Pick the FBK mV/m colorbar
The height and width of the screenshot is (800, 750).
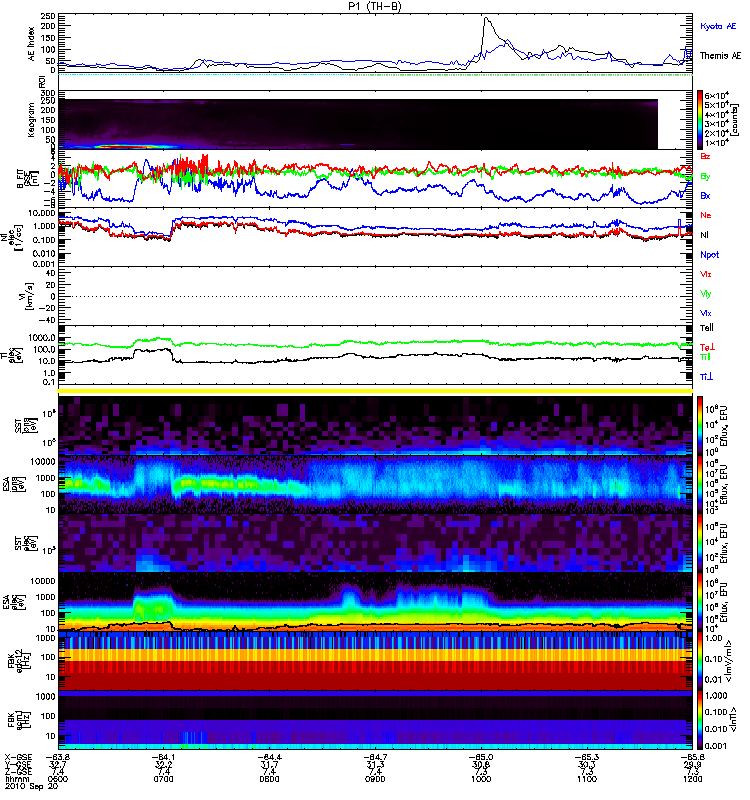click(700, 661)
